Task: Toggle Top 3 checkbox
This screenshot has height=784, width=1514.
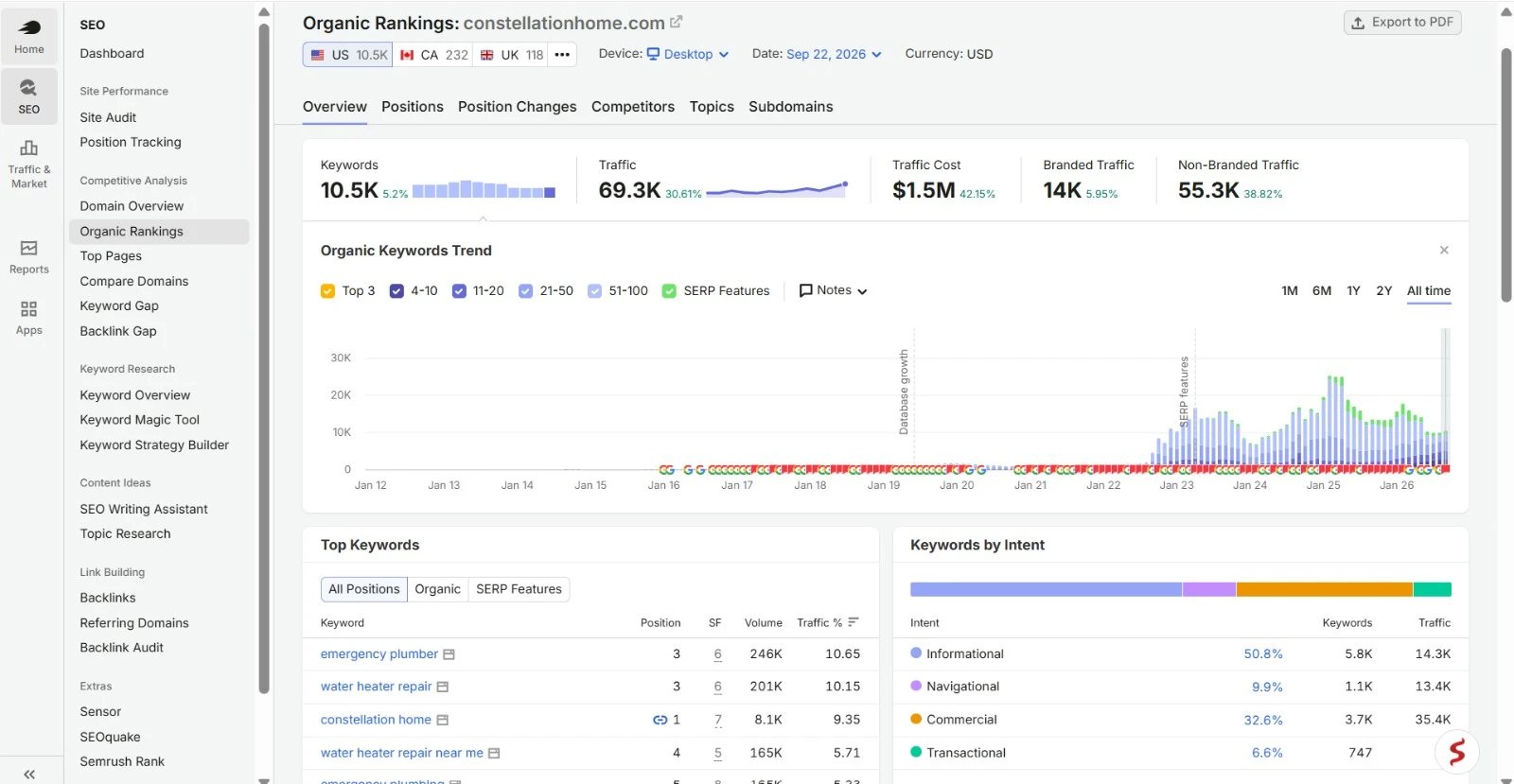Action: pos(327,291)
